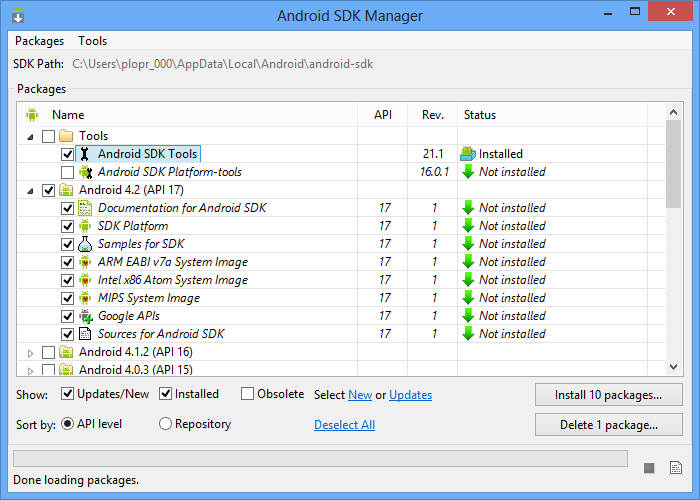Expand the Android 4.0.3 (API 15) group
This screenshot has width=700, height=500.
point(30,371)
